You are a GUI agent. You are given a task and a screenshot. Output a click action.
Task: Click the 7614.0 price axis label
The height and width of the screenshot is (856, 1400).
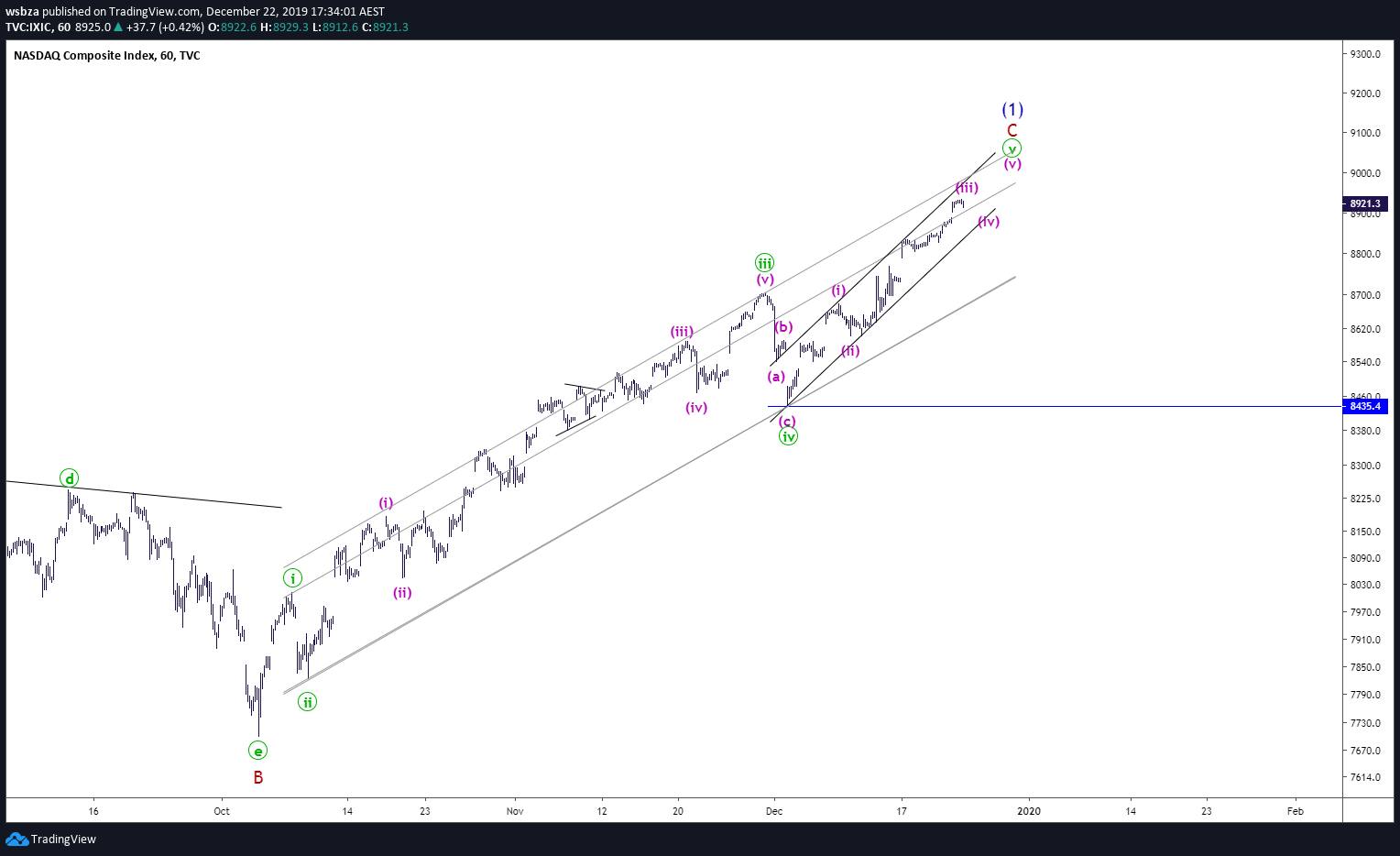point(1365,777)
